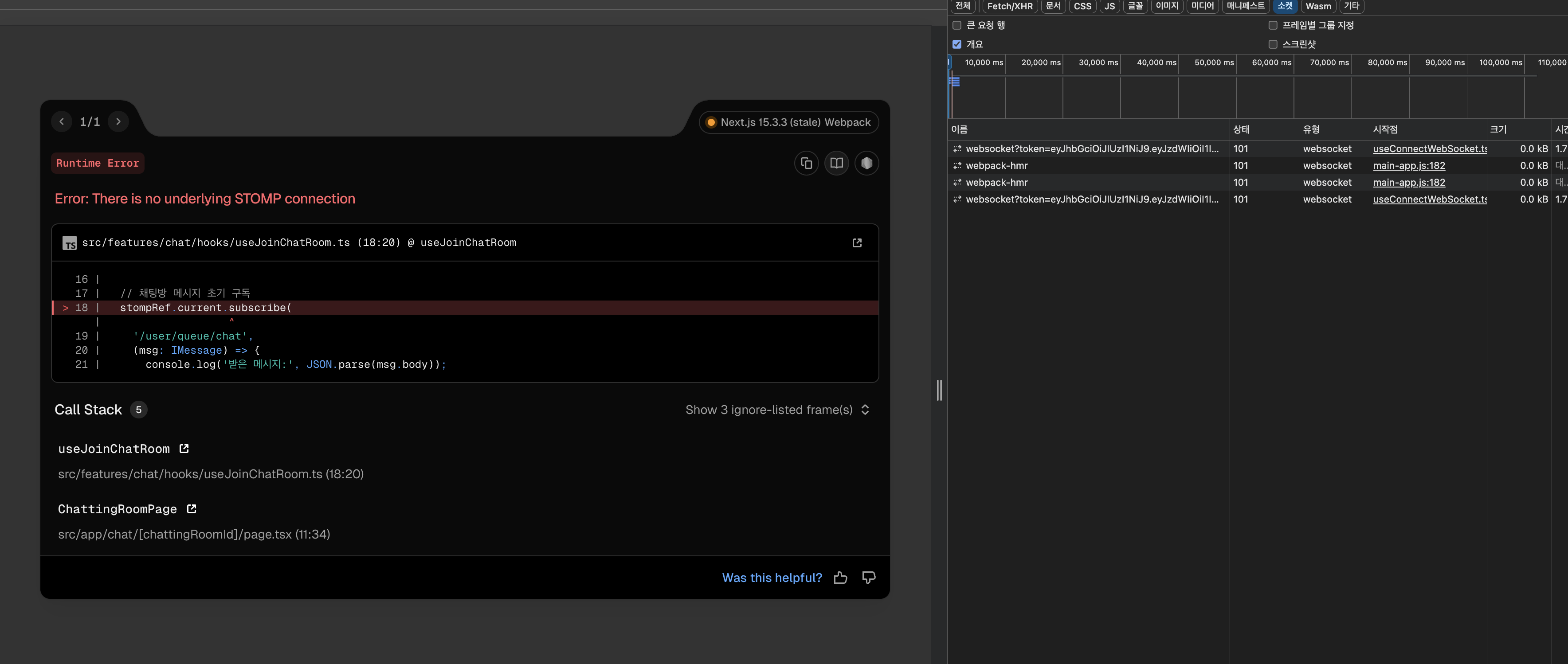Enable 프레임별 그룹 지정 checkbox
Screen dimensions: 1568x664
coord(1273,26)
